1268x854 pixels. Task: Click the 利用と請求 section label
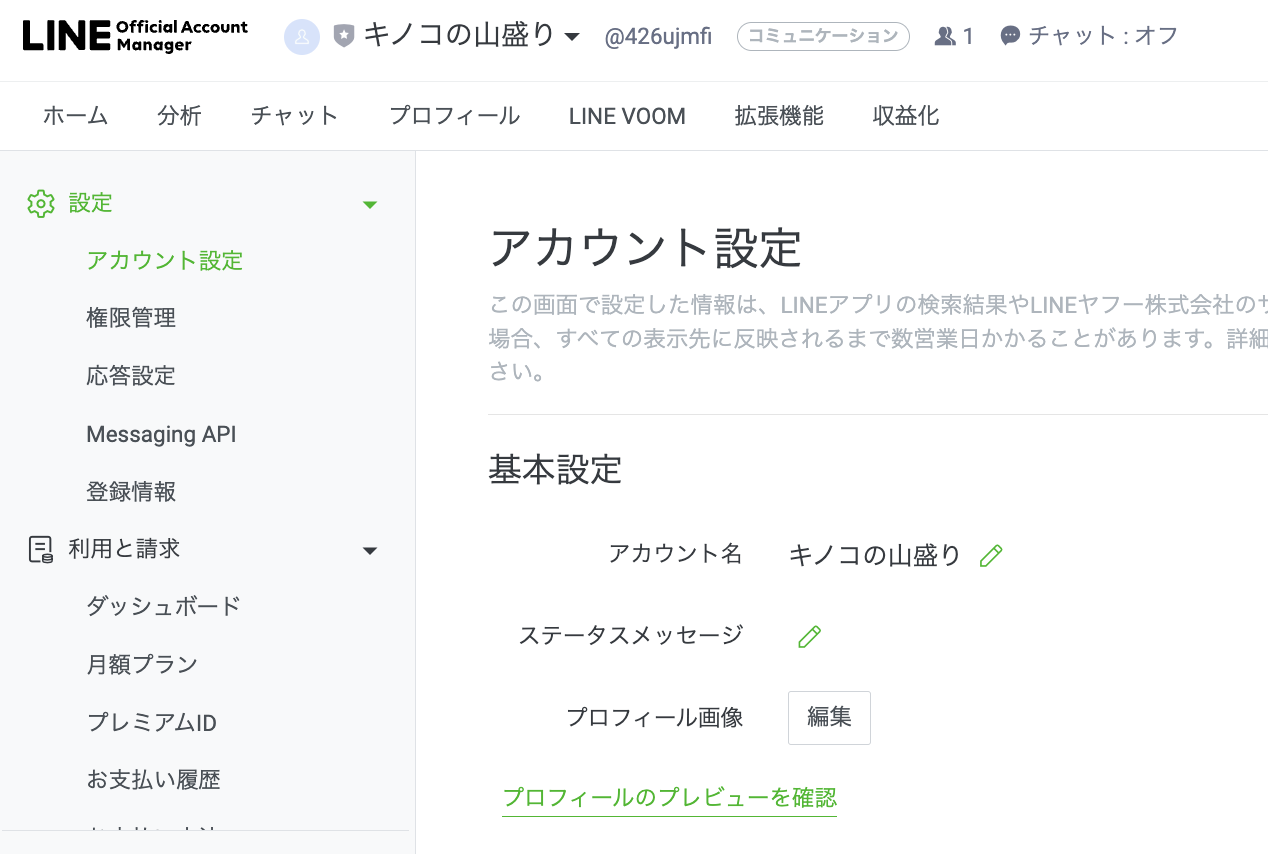click(124, 549)
